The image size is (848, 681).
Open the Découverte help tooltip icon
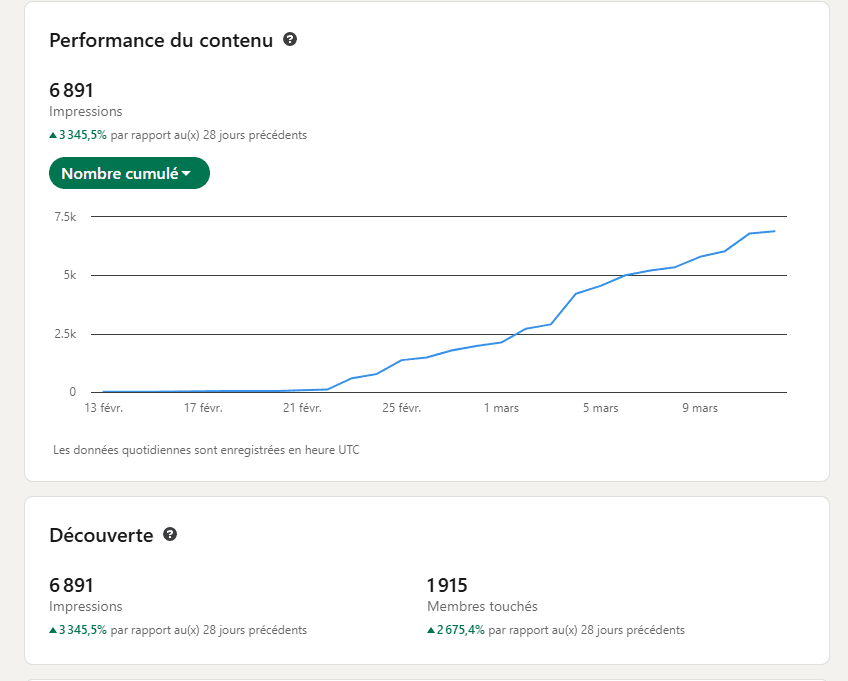coord(169,535)
